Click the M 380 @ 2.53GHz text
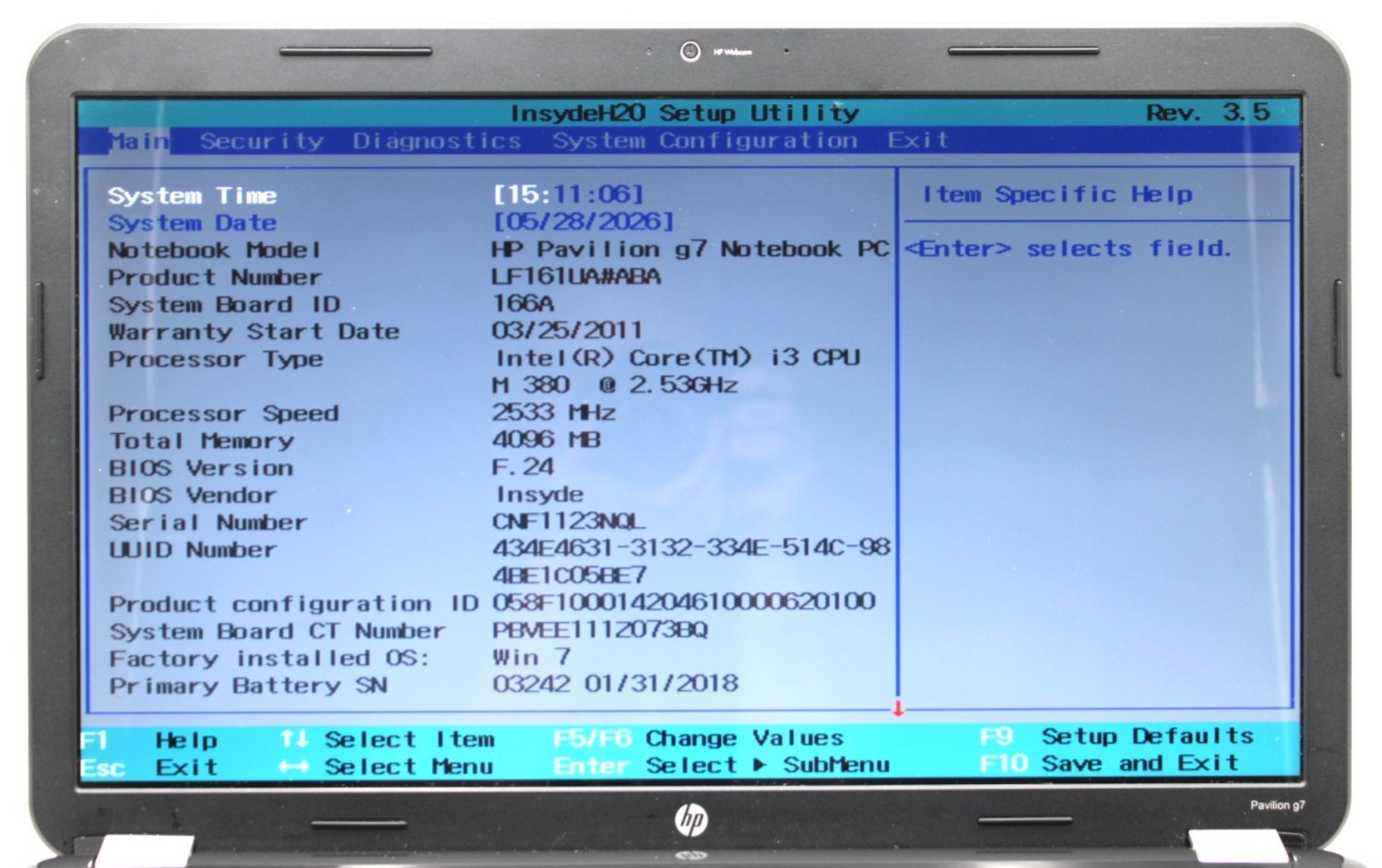 615,384
